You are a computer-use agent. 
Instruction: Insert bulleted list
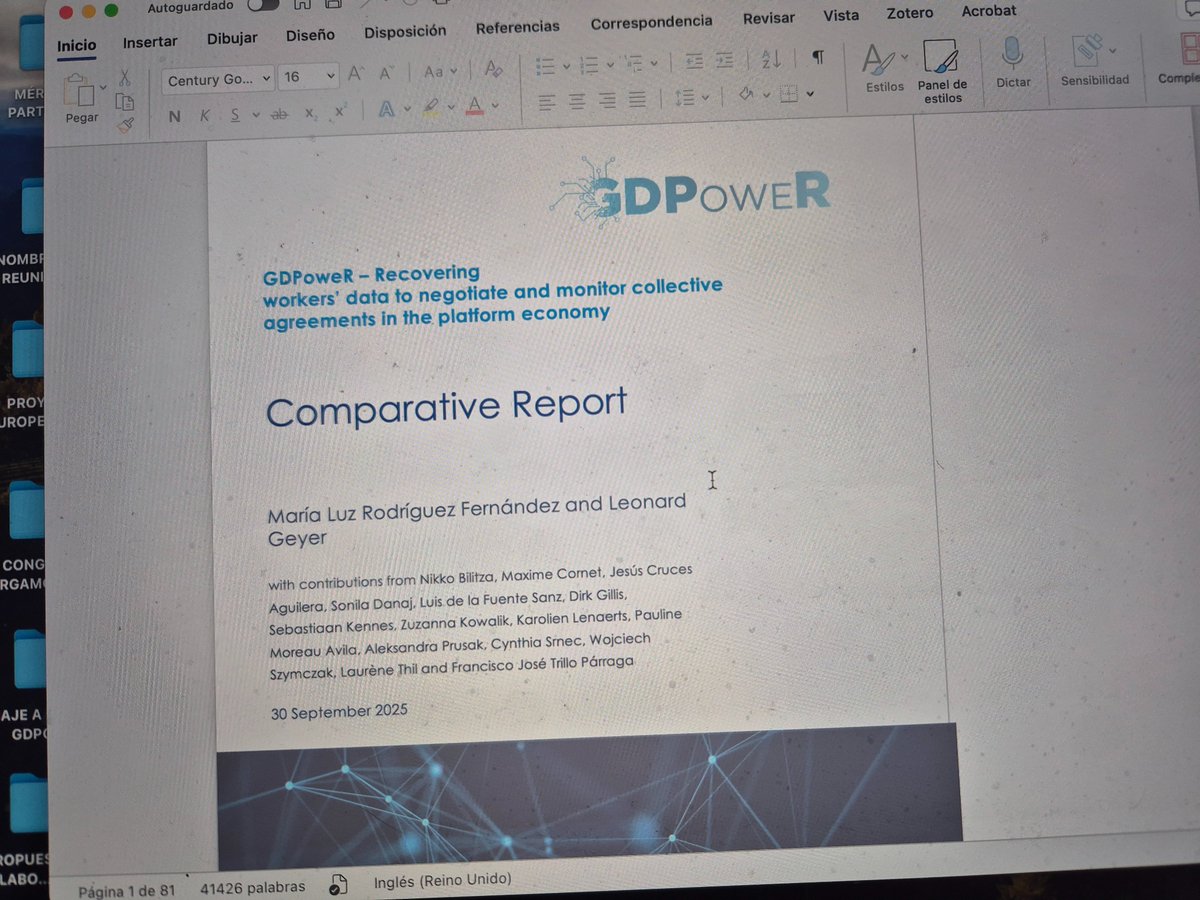[x=545, y=66]
